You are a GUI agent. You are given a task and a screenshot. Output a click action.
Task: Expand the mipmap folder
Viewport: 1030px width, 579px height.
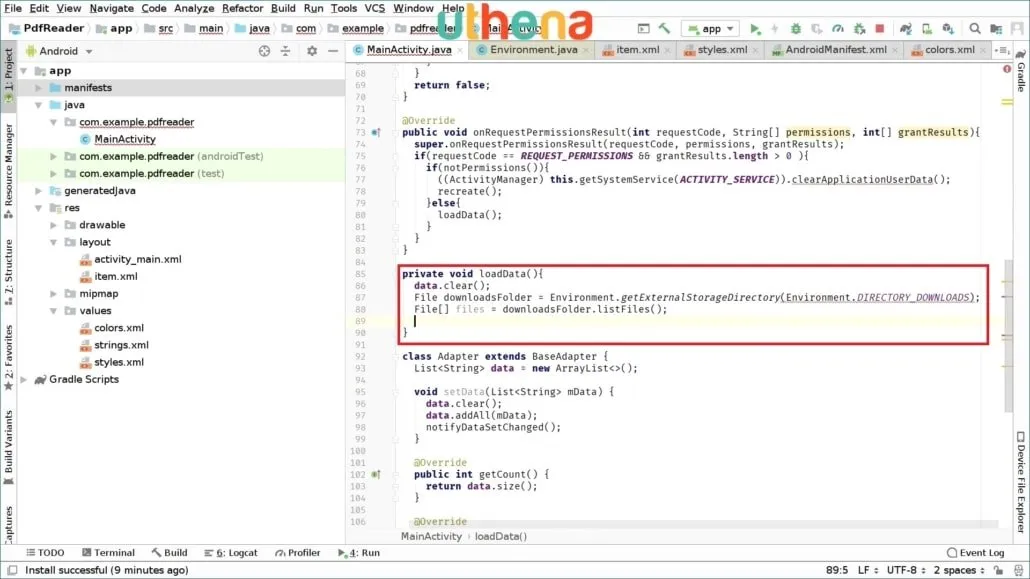53,294
